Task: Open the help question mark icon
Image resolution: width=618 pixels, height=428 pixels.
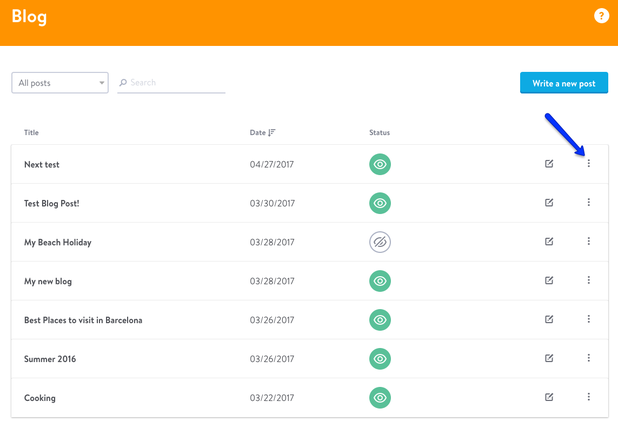Action: point(601,16)
